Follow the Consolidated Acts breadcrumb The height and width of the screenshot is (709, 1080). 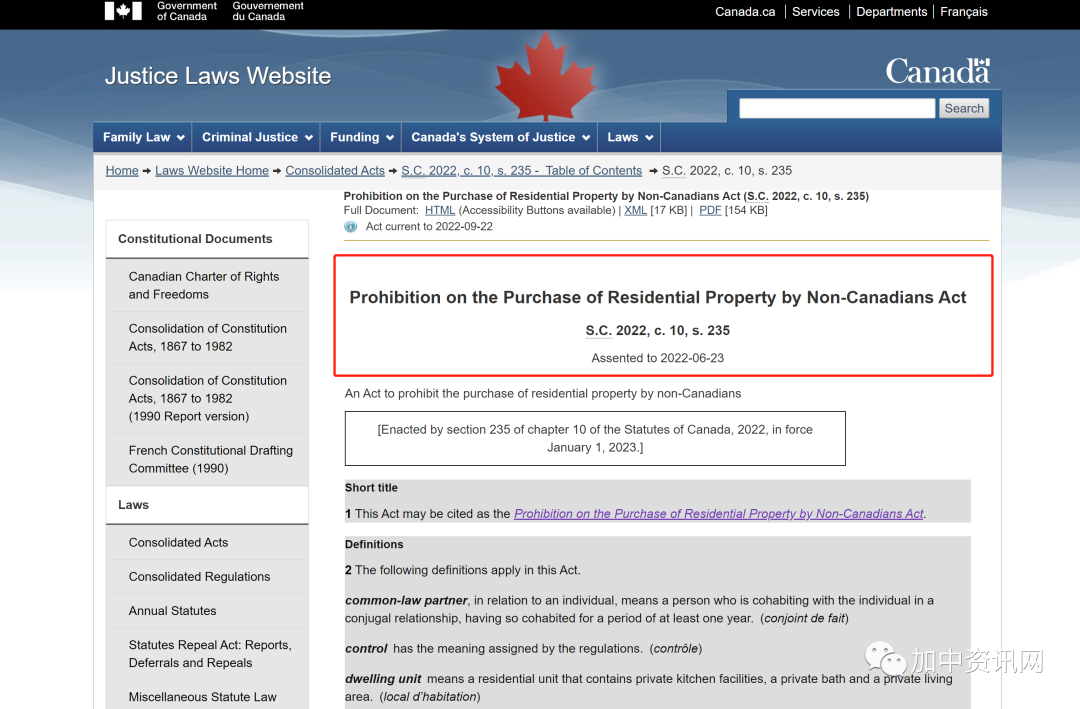(x=335, y=170)
